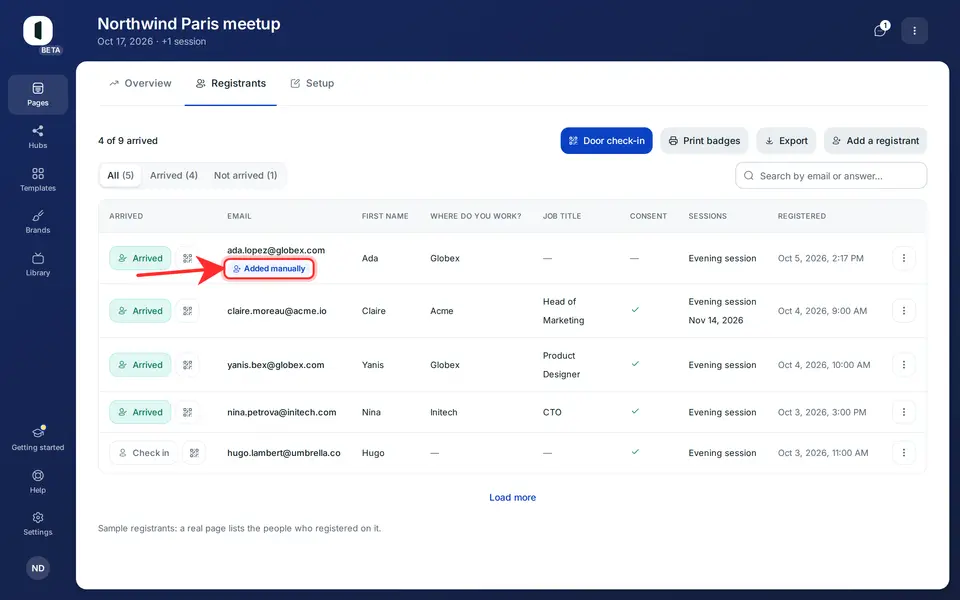Open row actions menu for Nina
This screenshot has width=960, height=600.
904,412
